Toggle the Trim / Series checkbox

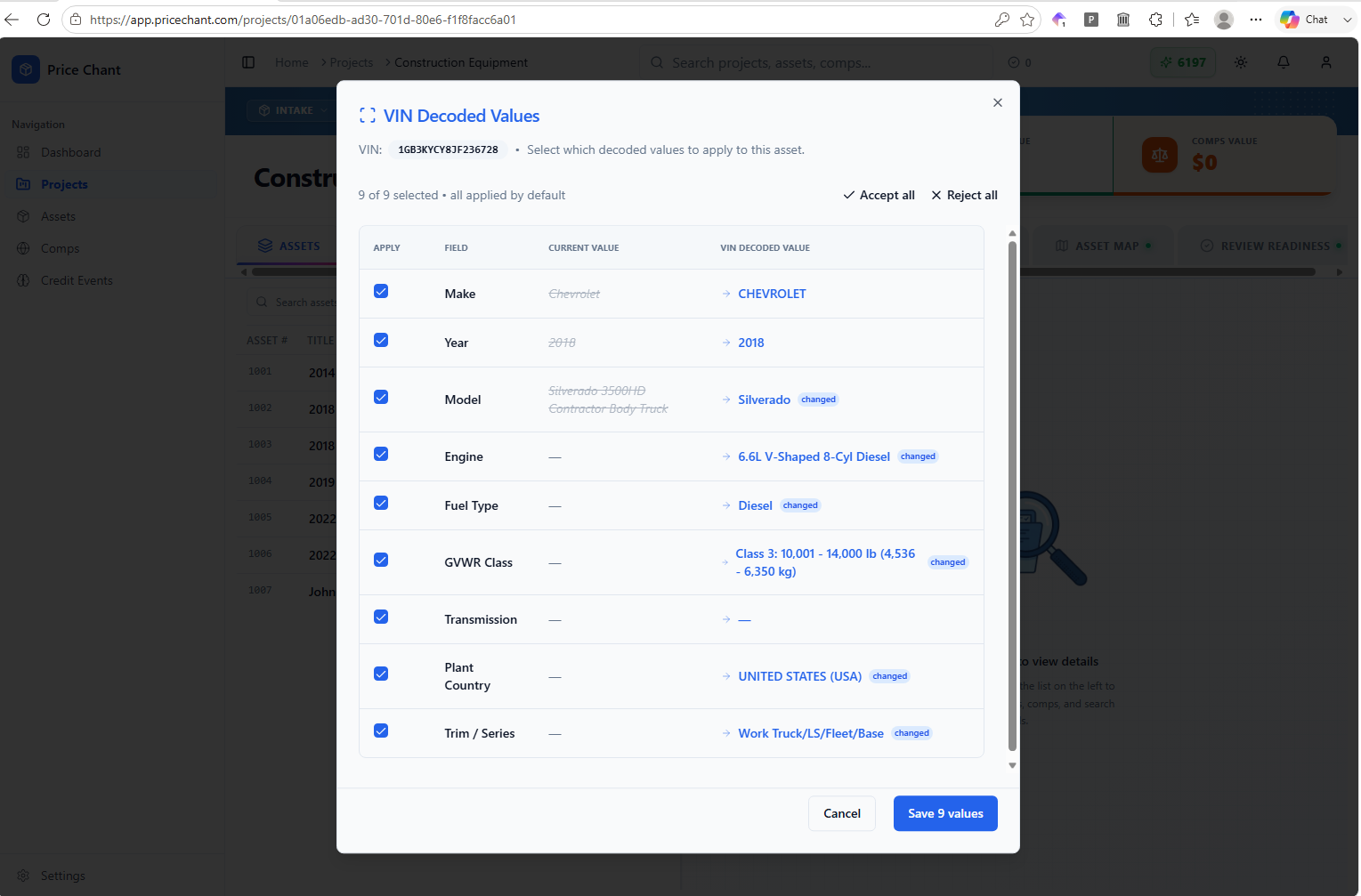381,731
